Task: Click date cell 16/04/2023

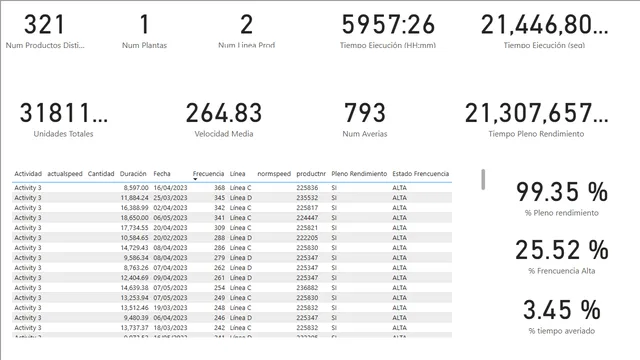Action: 170,188
